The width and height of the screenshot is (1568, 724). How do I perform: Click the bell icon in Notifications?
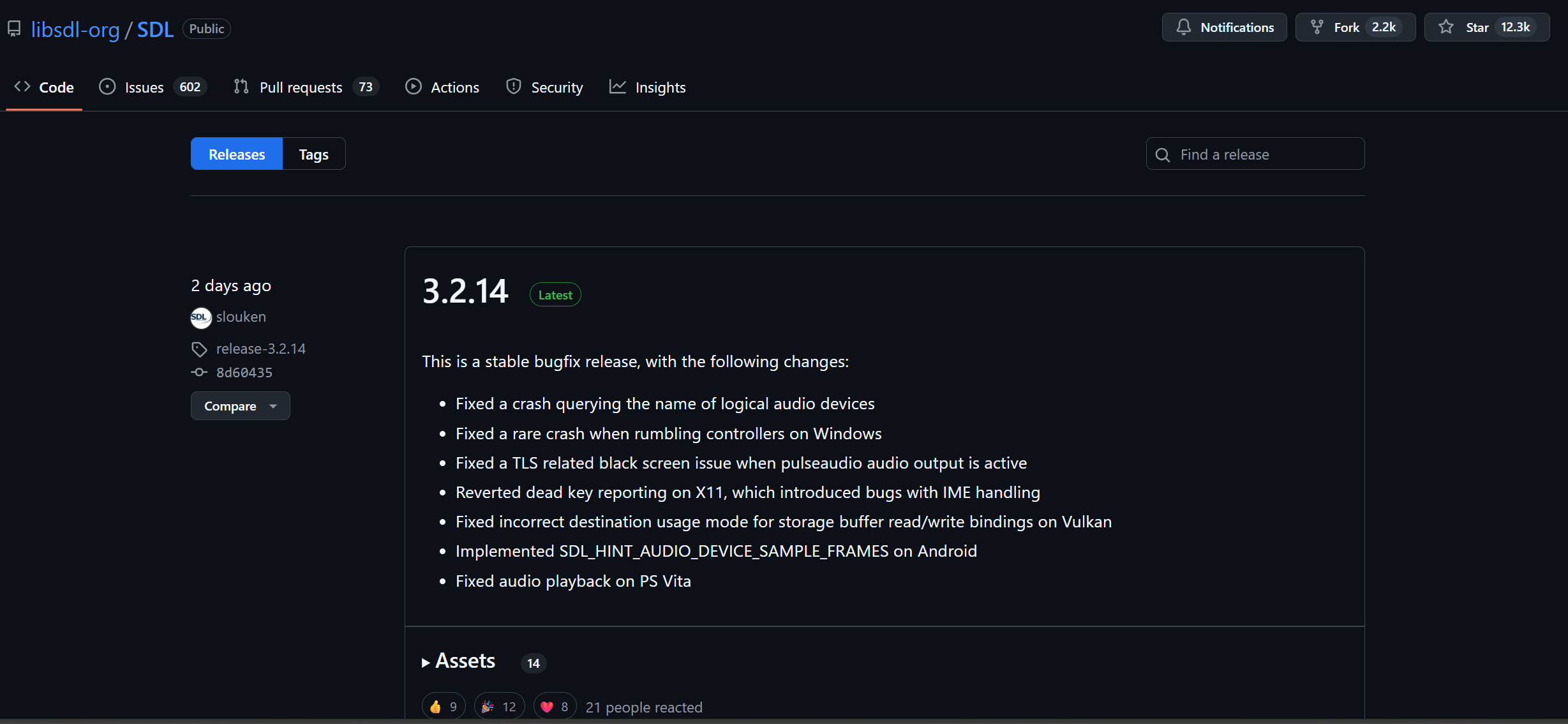pyautogui.click(x=1184, y=27)
